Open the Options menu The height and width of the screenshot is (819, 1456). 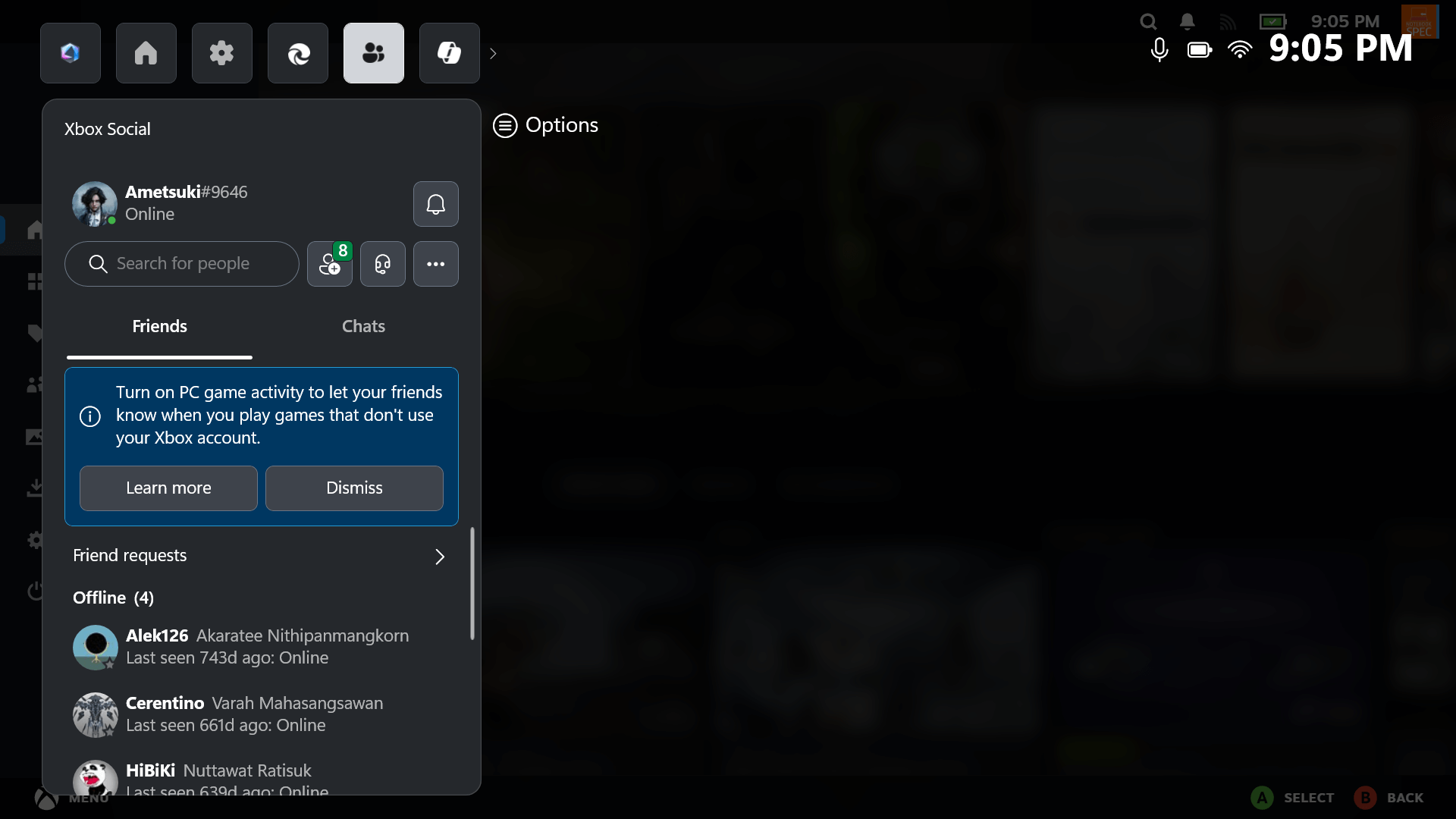545,125
